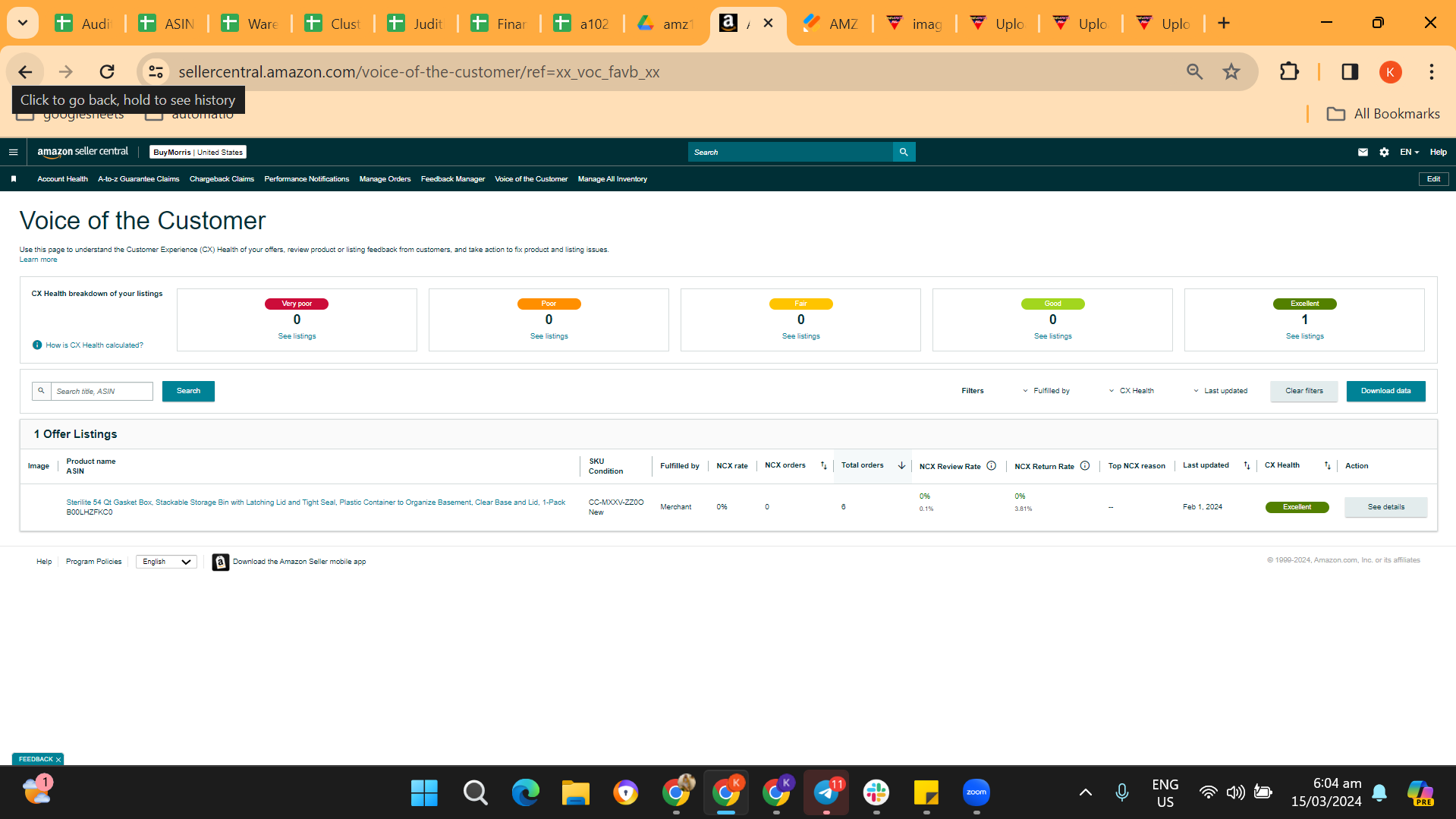
Task: Open the Chrome profile avatar K
Action: point(1390,72)
